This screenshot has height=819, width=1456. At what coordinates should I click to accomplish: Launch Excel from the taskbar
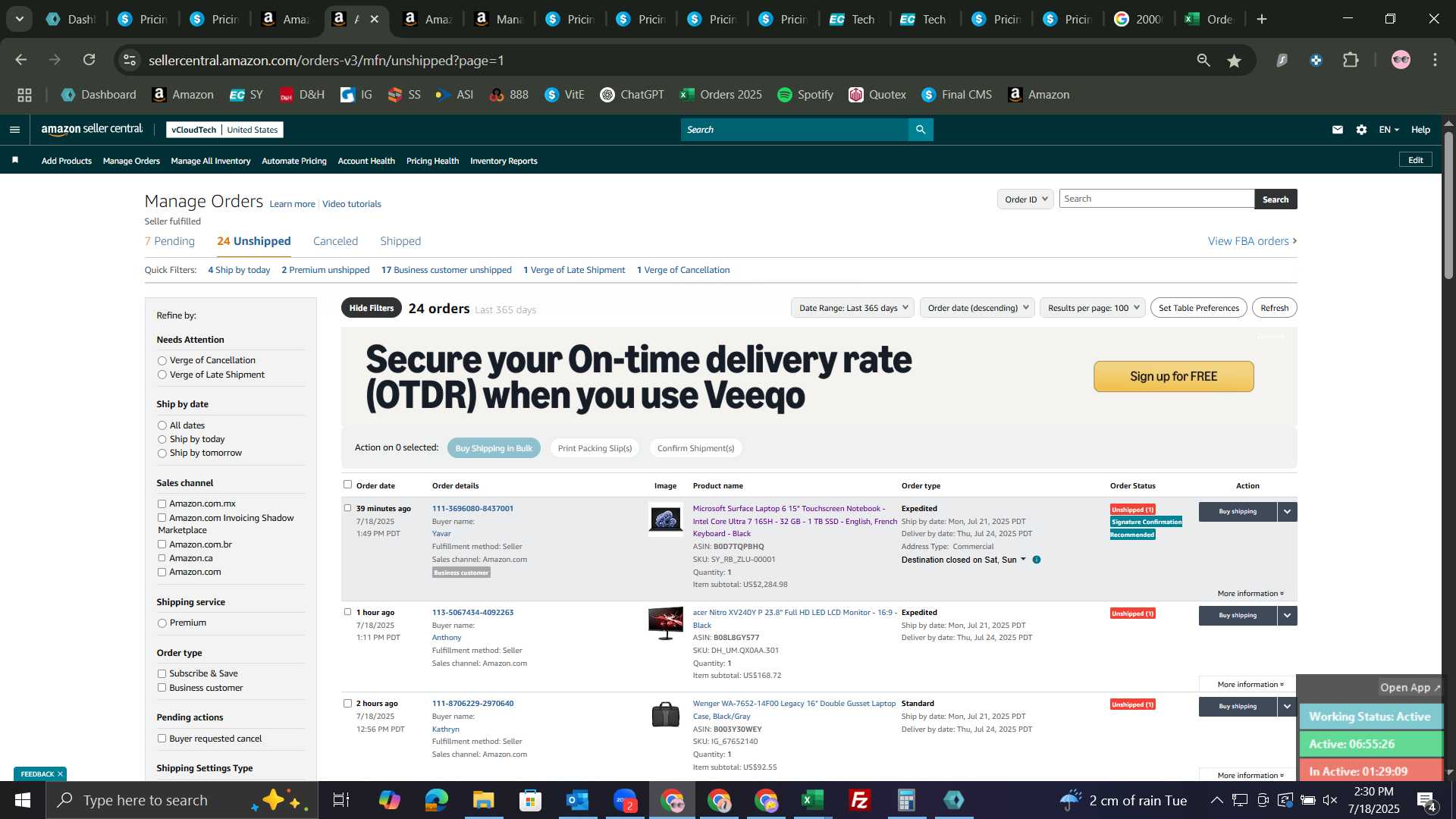coord(813,800)
